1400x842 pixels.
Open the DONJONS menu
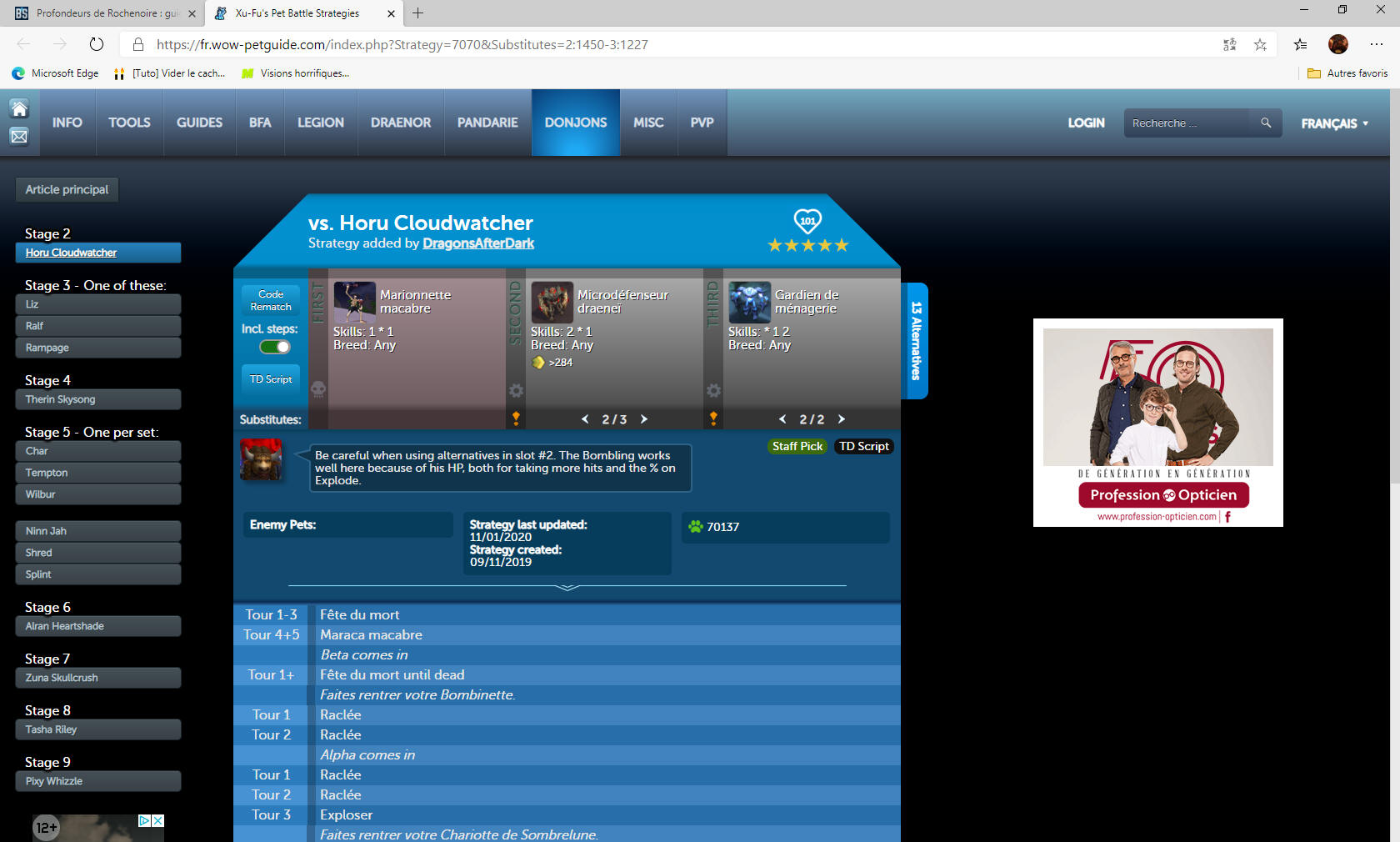[576, 123]
